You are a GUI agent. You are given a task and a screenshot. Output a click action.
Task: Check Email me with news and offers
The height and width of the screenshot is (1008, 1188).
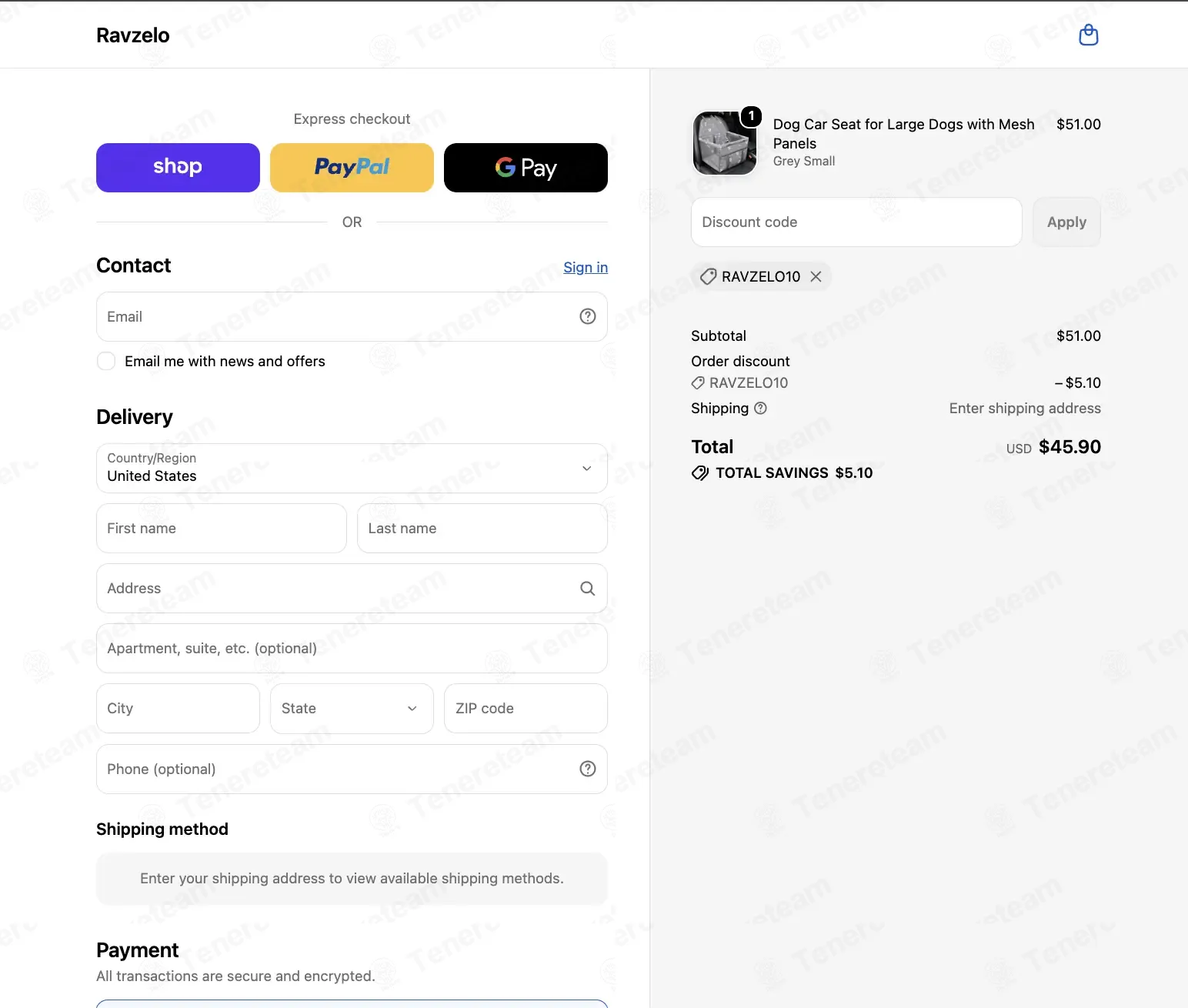tap(106, 361)
